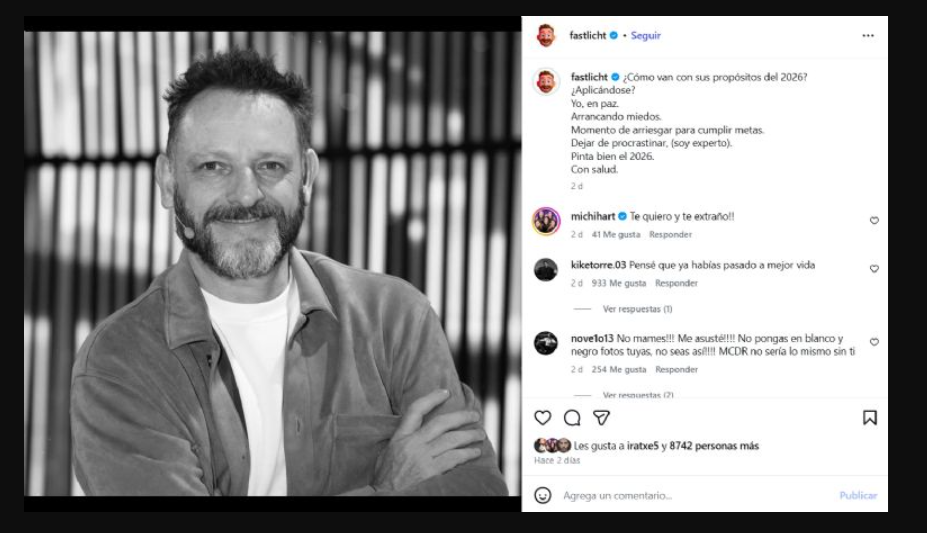Open kiketorre.03's avatar
This screenshot has width=927, height=533.
tap(546, 269)
